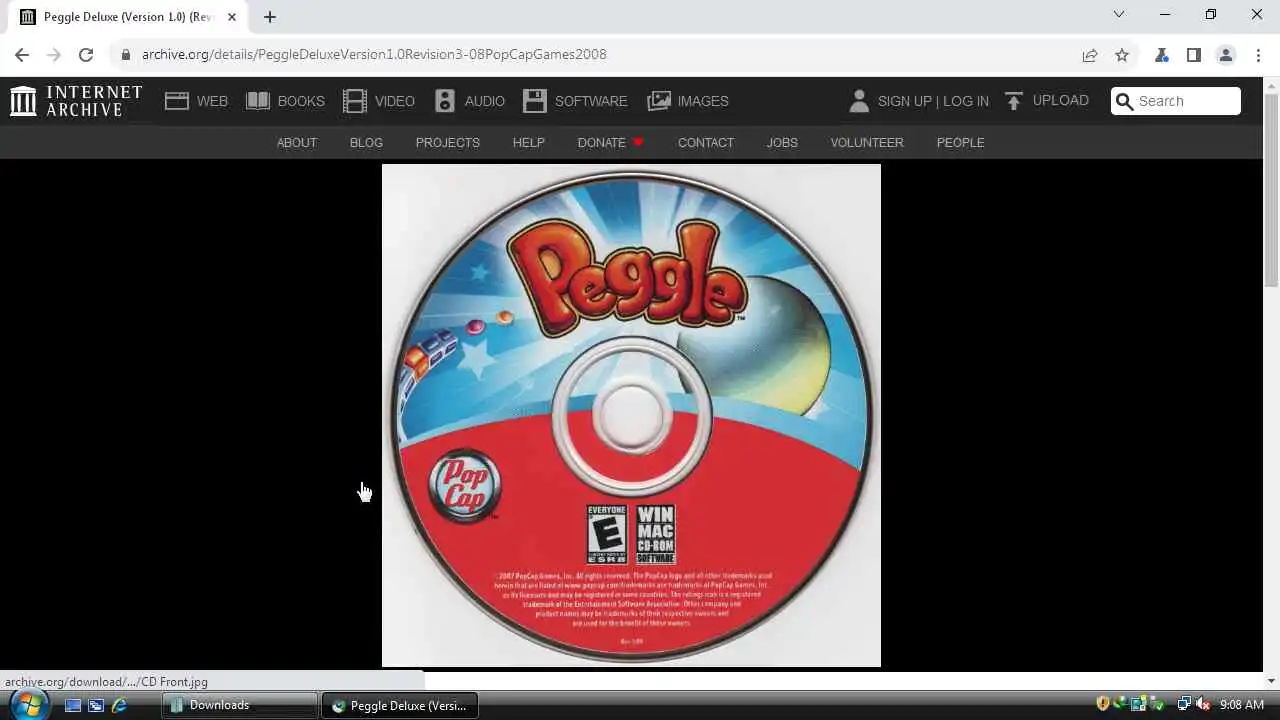Click the taskbar clock 9:08 AM
The width and height of the screenshot is (1280, 720).
[x=1242, y=705]
